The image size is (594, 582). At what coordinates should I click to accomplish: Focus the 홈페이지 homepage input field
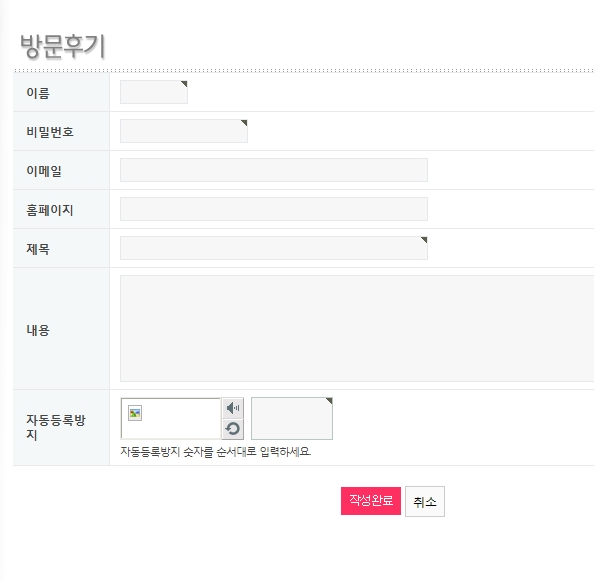[x=274, y=209]
